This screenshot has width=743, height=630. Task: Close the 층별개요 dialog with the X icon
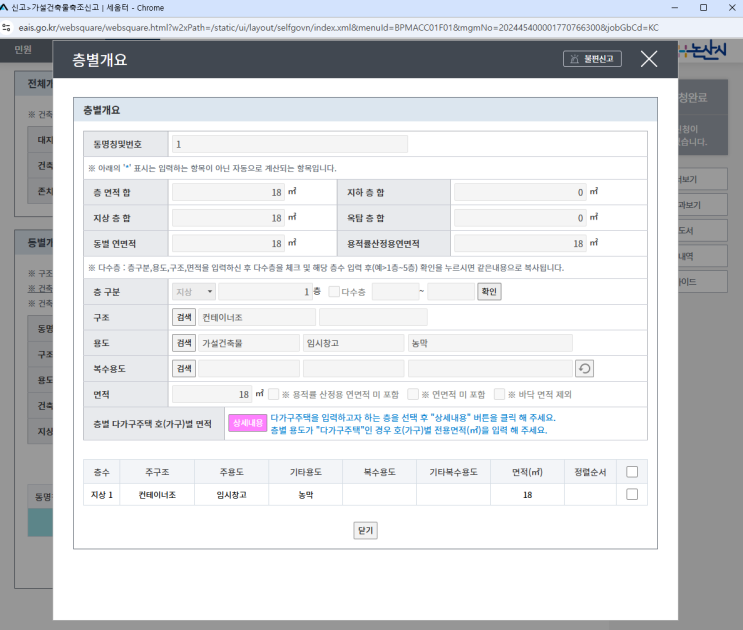(x=649, y=59)
